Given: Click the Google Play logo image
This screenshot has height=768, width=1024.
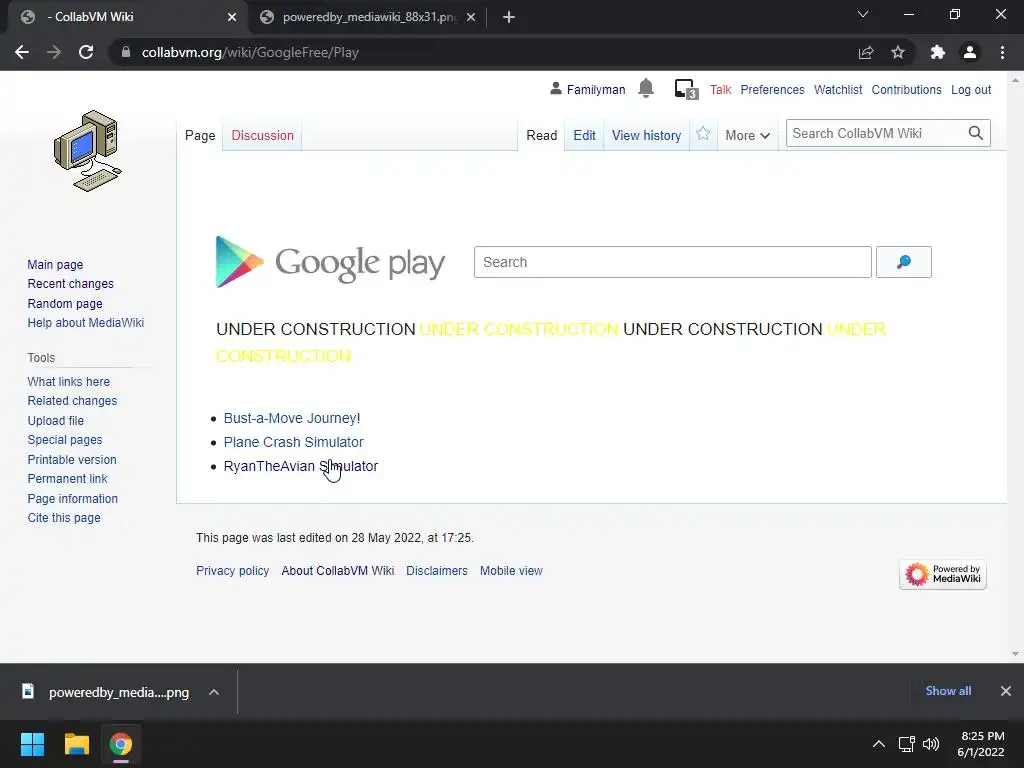Looking at the screenshot, I should coord(330,263).
